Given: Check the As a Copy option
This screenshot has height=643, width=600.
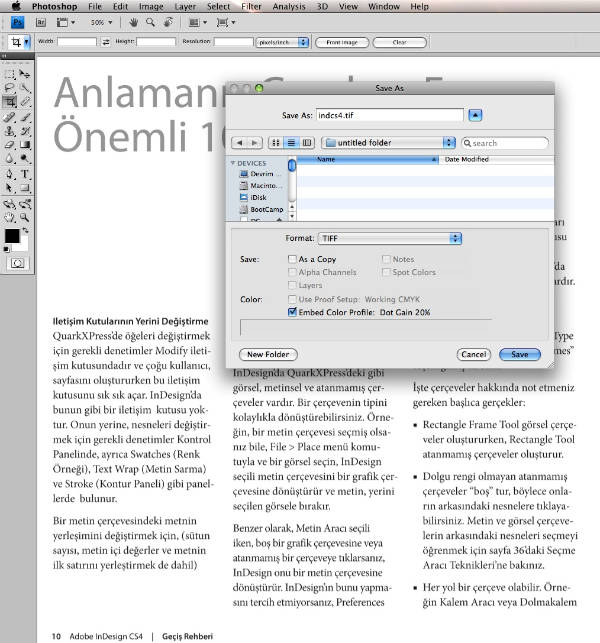Looking at the screenshot, I should point(292,259).
